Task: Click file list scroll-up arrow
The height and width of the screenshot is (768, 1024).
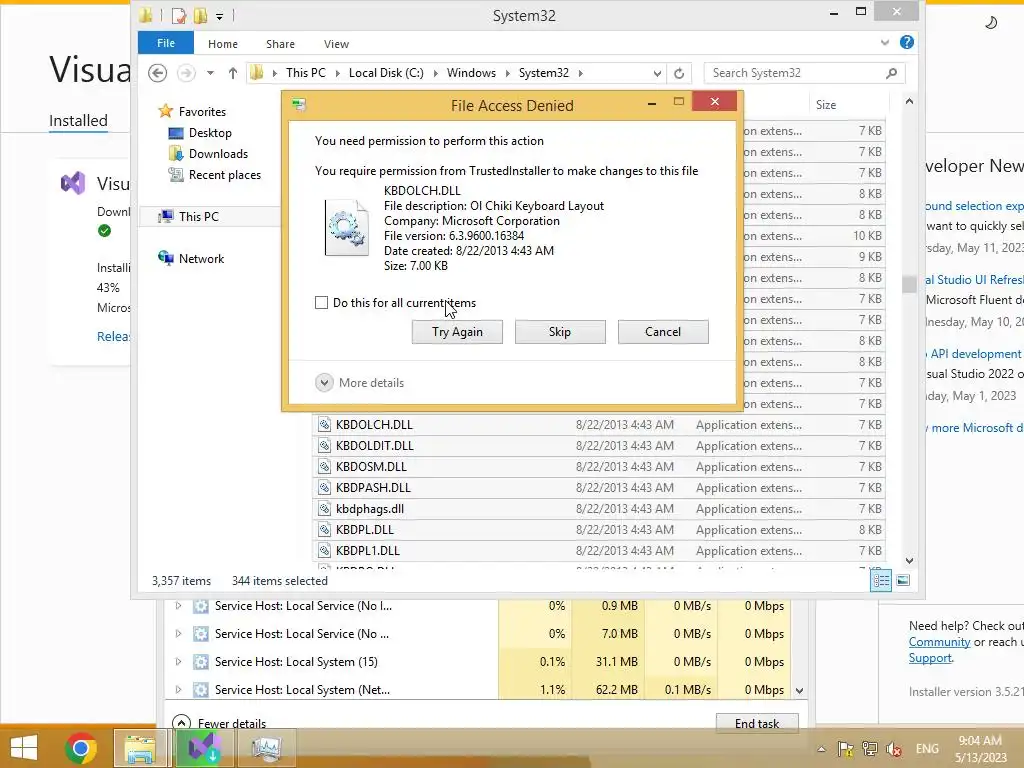Action: (909, 101)
